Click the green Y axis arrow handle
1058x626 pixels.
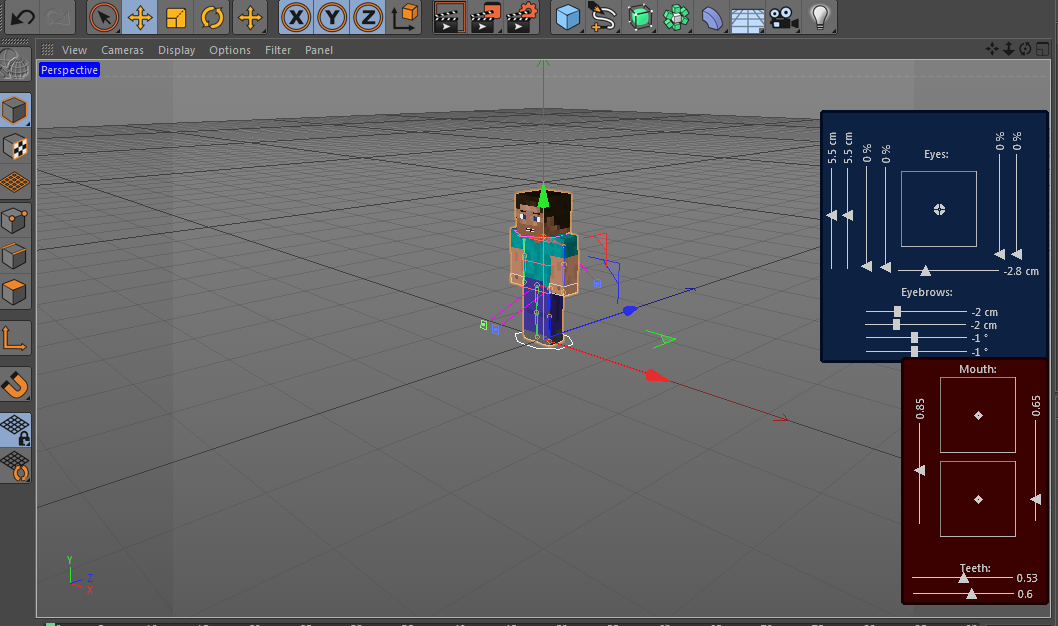click(x=543, y=196)
